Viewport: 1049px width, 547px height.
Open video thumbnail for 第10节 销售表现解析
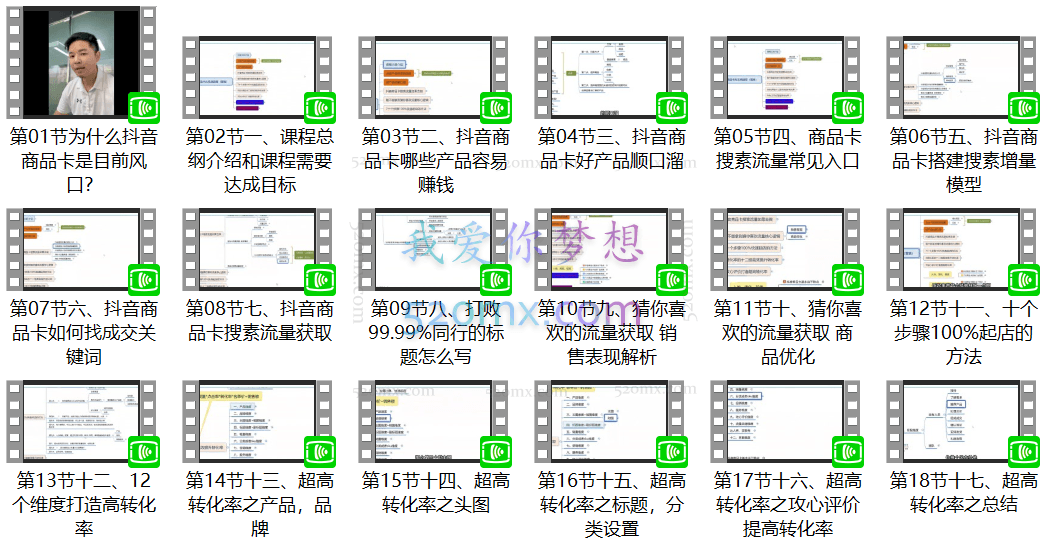(x=609, y=249)
